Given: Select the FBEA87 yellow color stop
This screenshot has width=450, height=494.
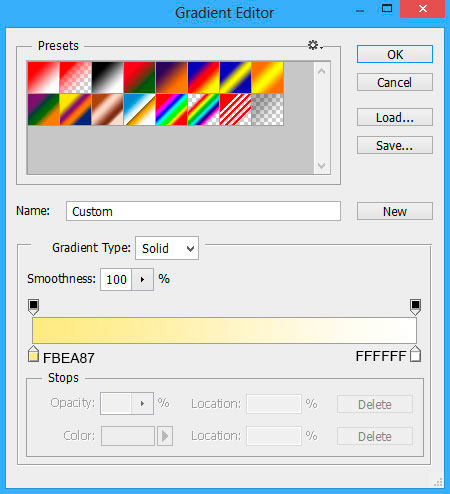Looking at the screenshot, I should pos(33,354).
